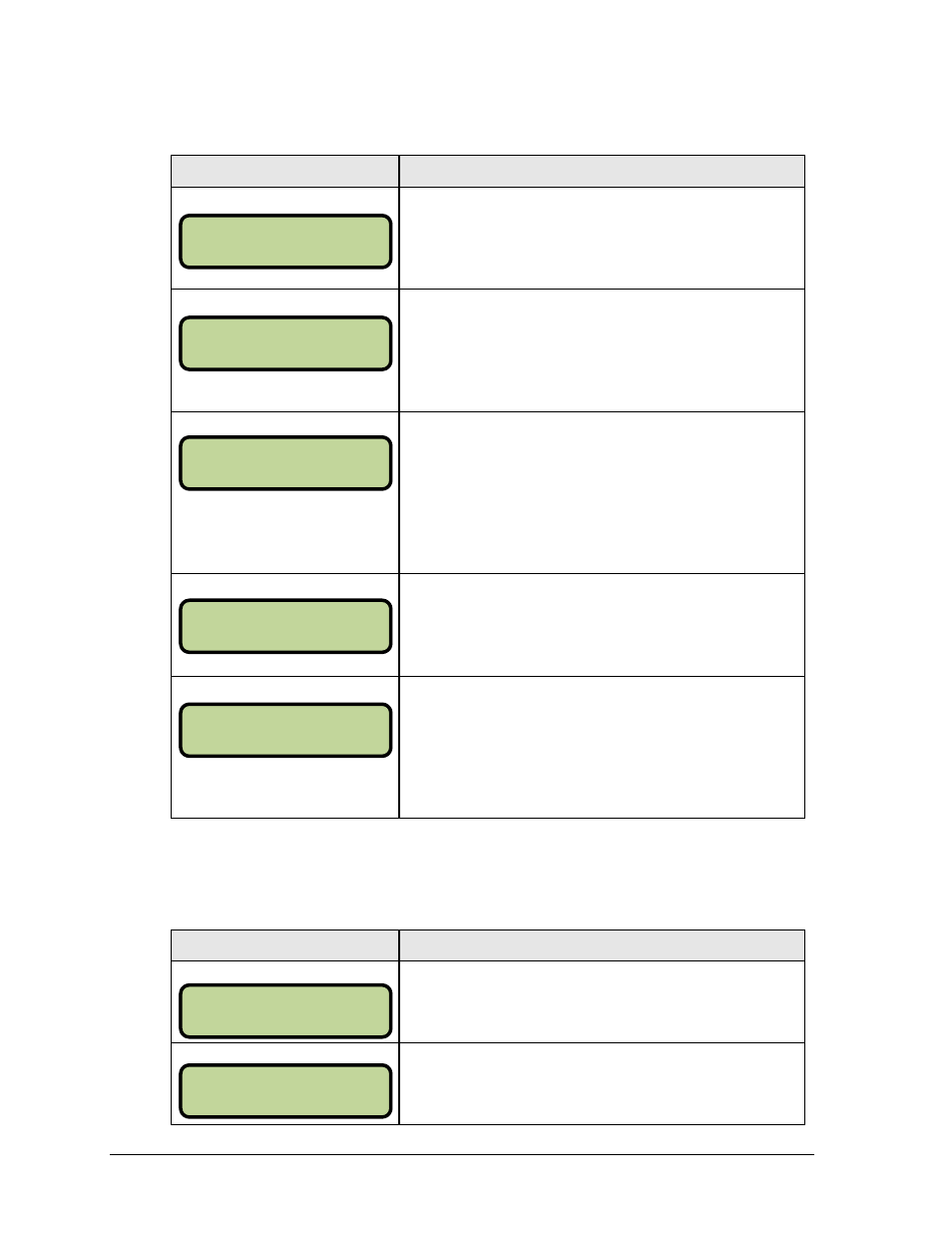Click the blank cell beside first upper LCD box

pyautogui.click(x=602, y=239)
